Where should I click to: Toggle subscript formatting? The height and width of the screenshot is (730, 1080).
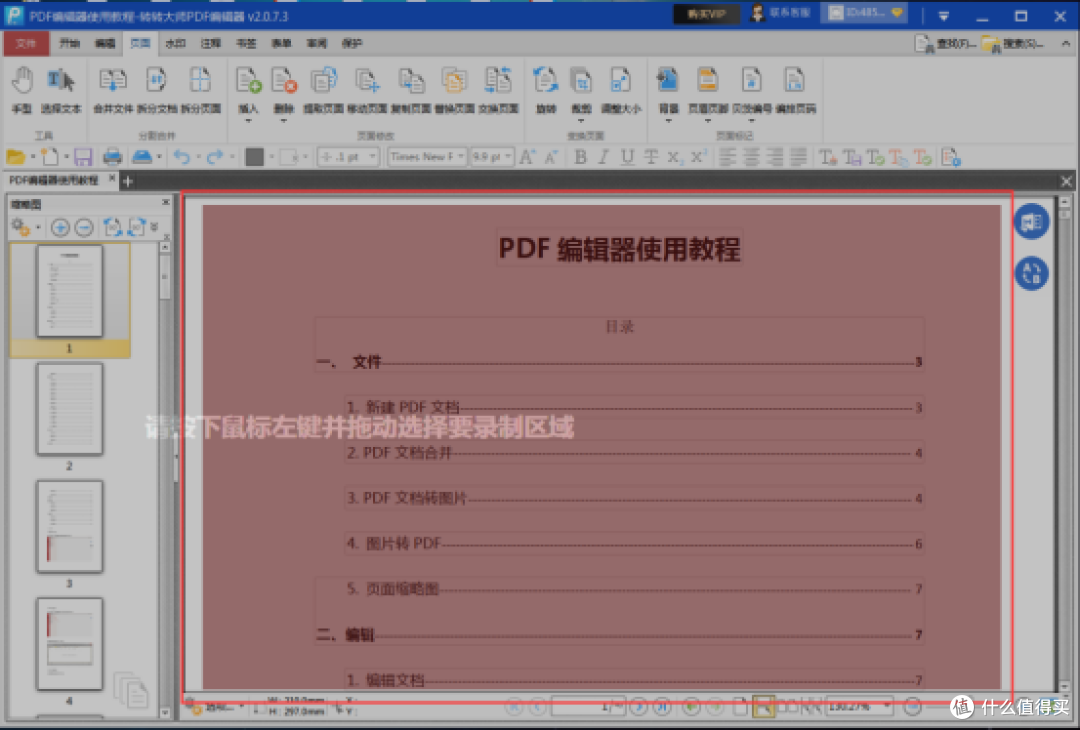point(674,158)
